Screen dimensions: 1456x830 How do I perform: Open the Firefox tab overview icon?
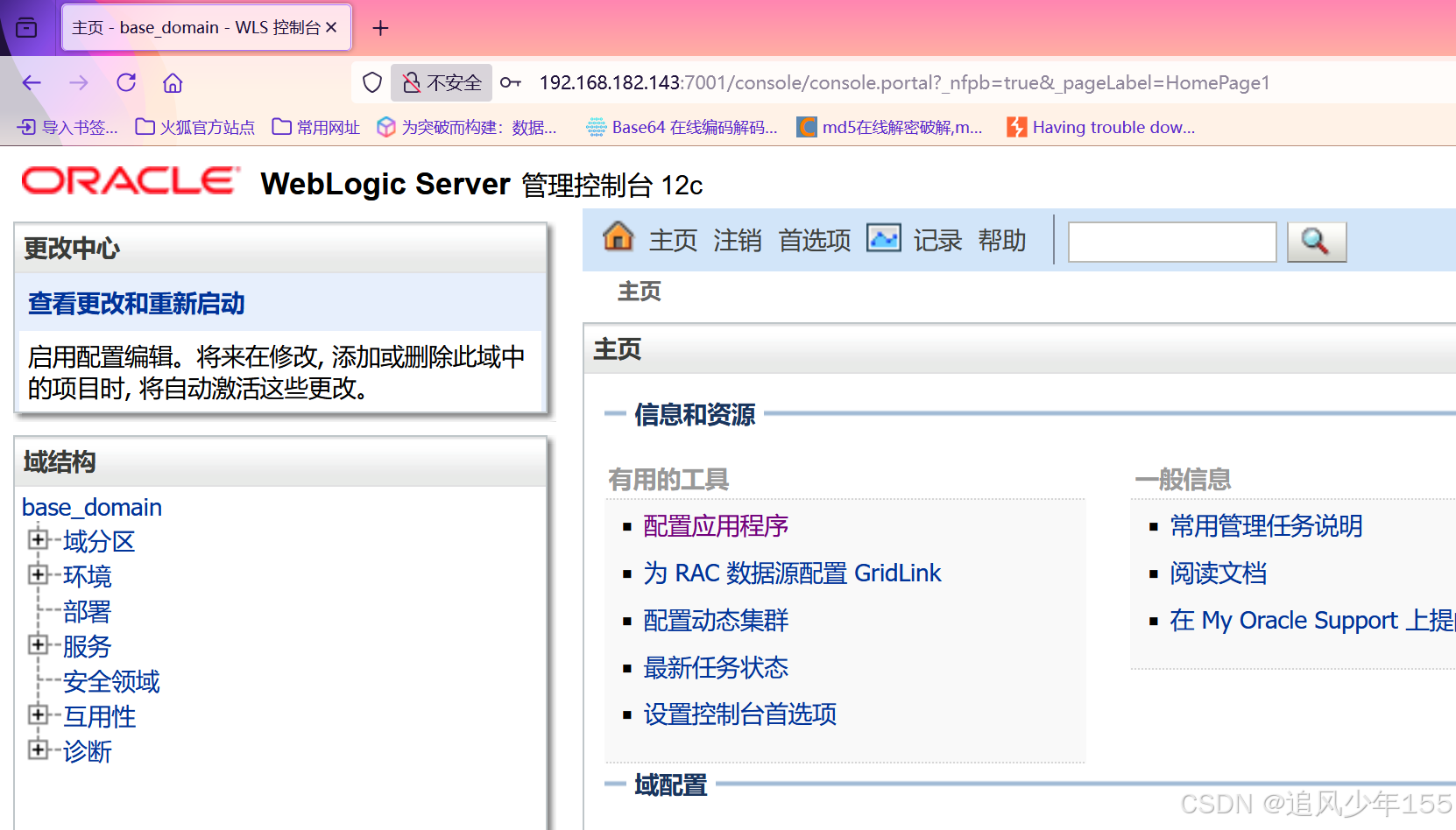click(x=26, y=28)
